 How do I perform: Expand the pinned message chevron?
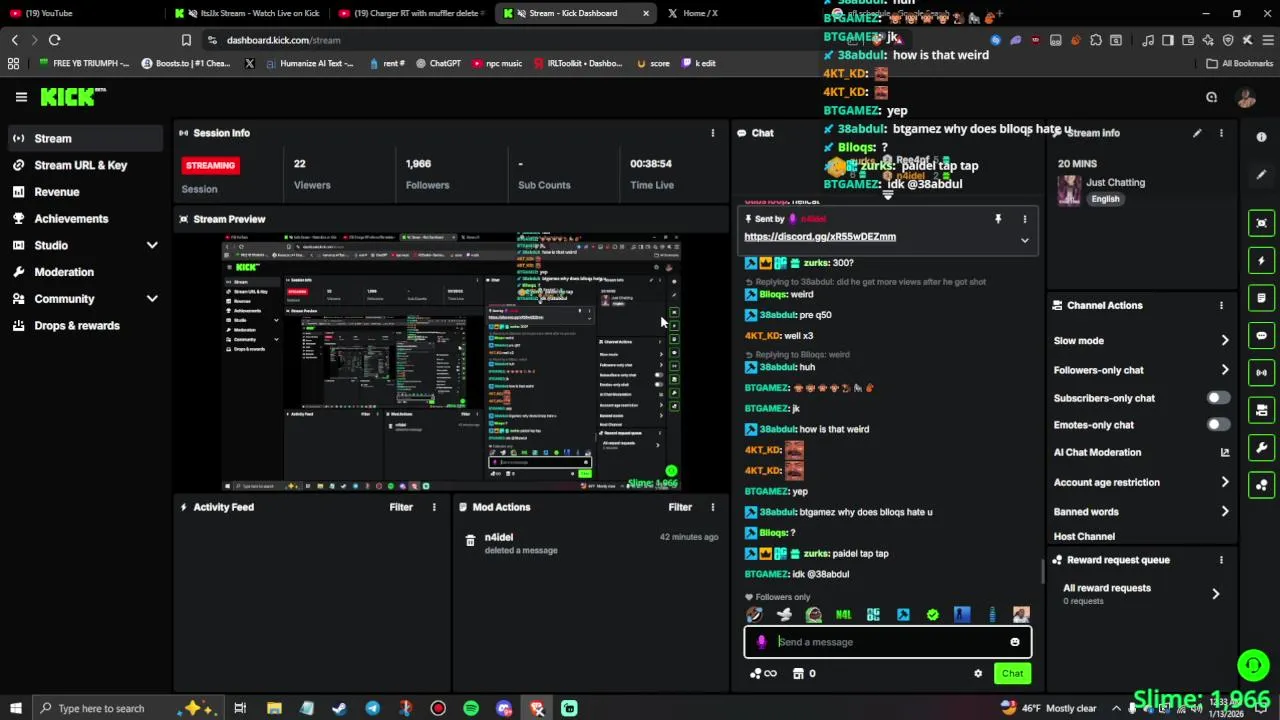pos(1024,241)
